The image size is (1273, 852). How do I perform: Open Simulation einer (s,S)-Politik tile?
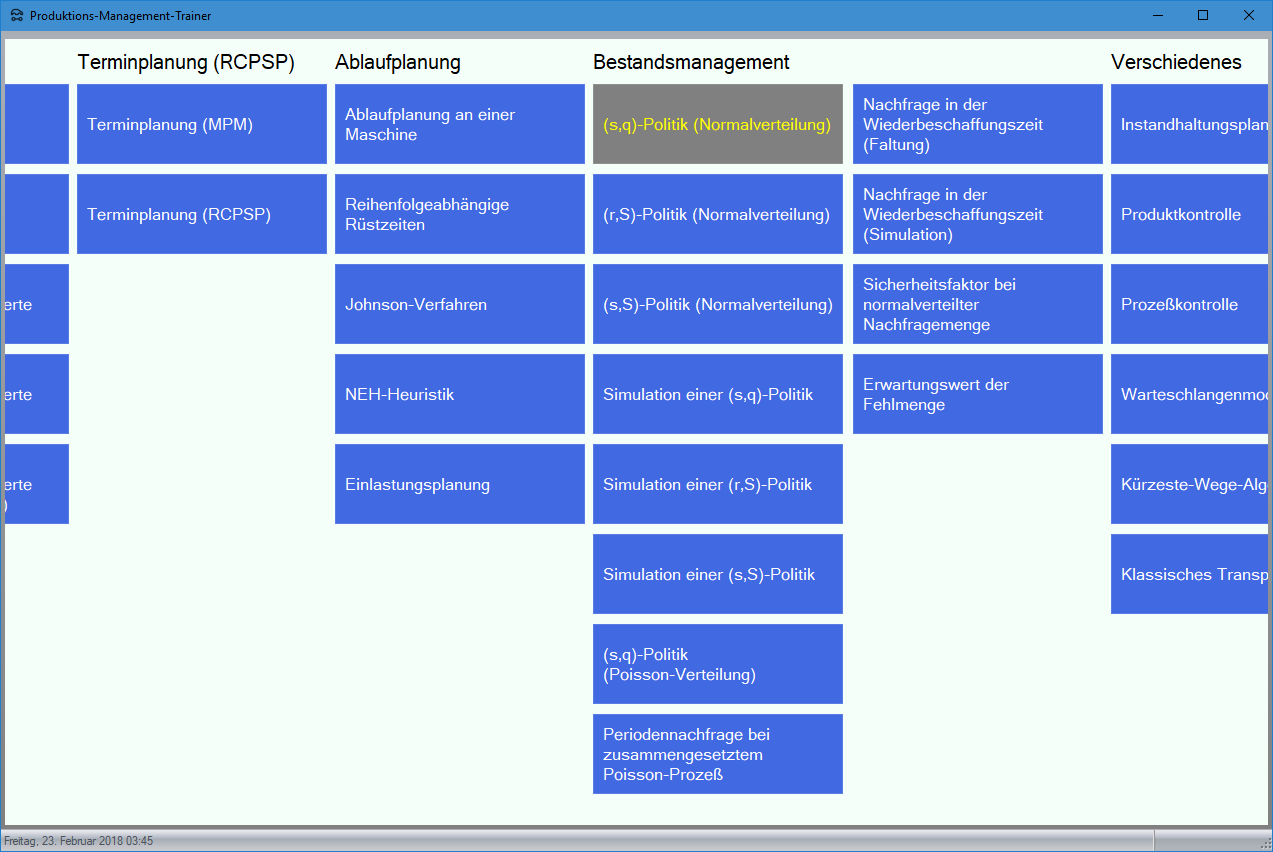[717, 574]
